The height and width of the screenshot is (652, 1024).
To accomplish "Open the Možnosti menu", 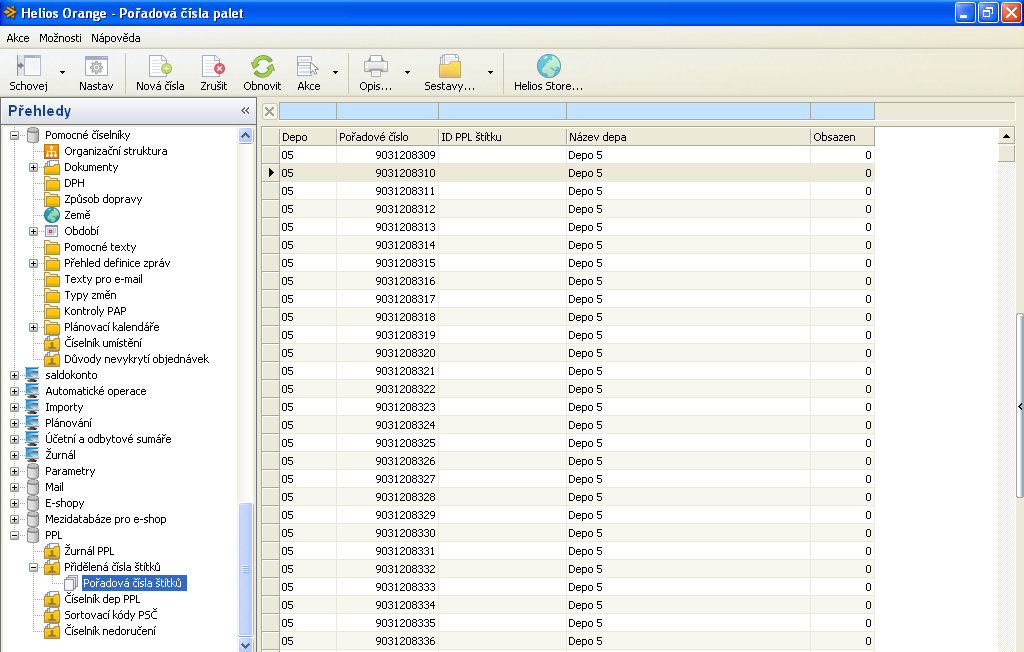I will pos(60,38).
